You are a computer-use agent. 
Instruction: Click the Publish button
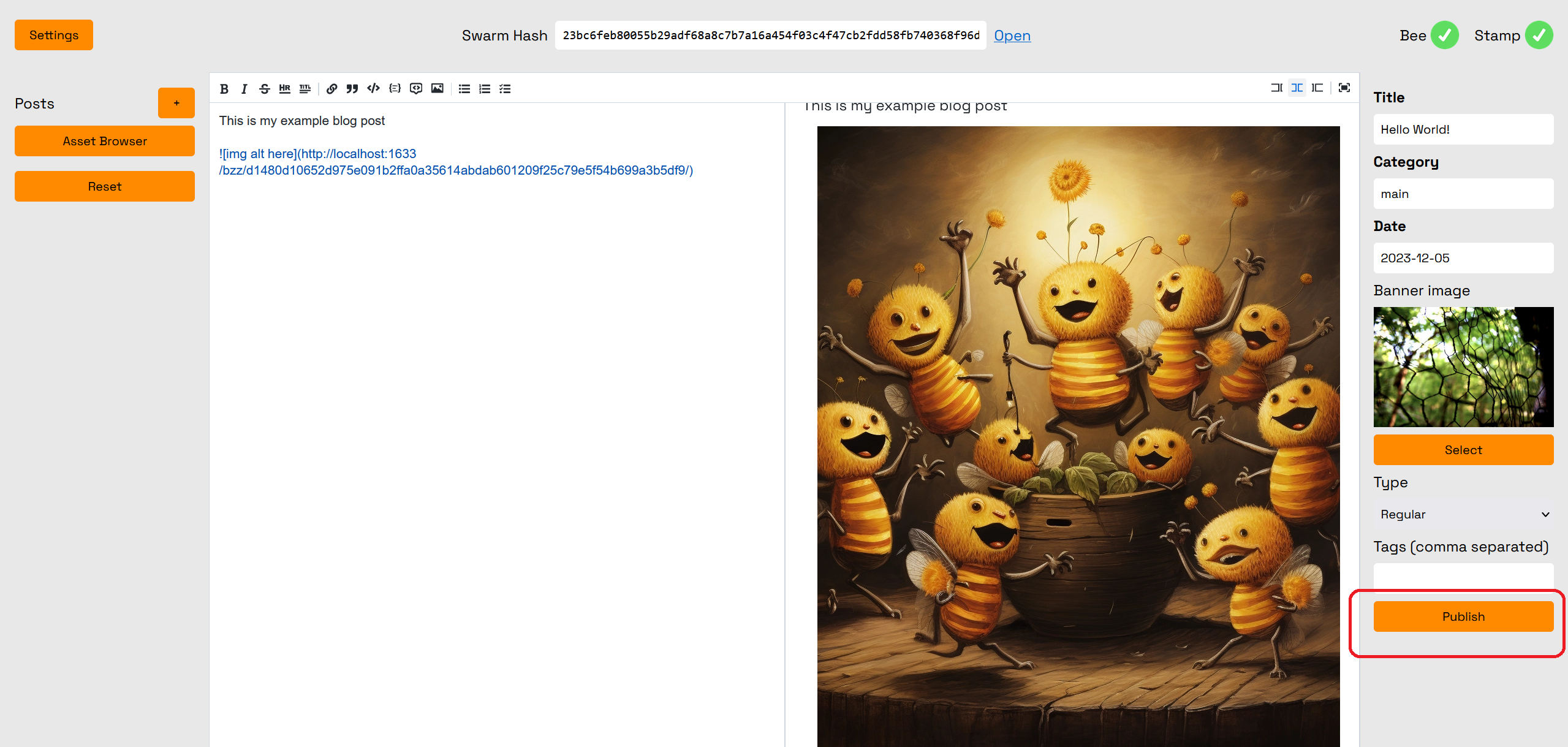coord(1463,616)
